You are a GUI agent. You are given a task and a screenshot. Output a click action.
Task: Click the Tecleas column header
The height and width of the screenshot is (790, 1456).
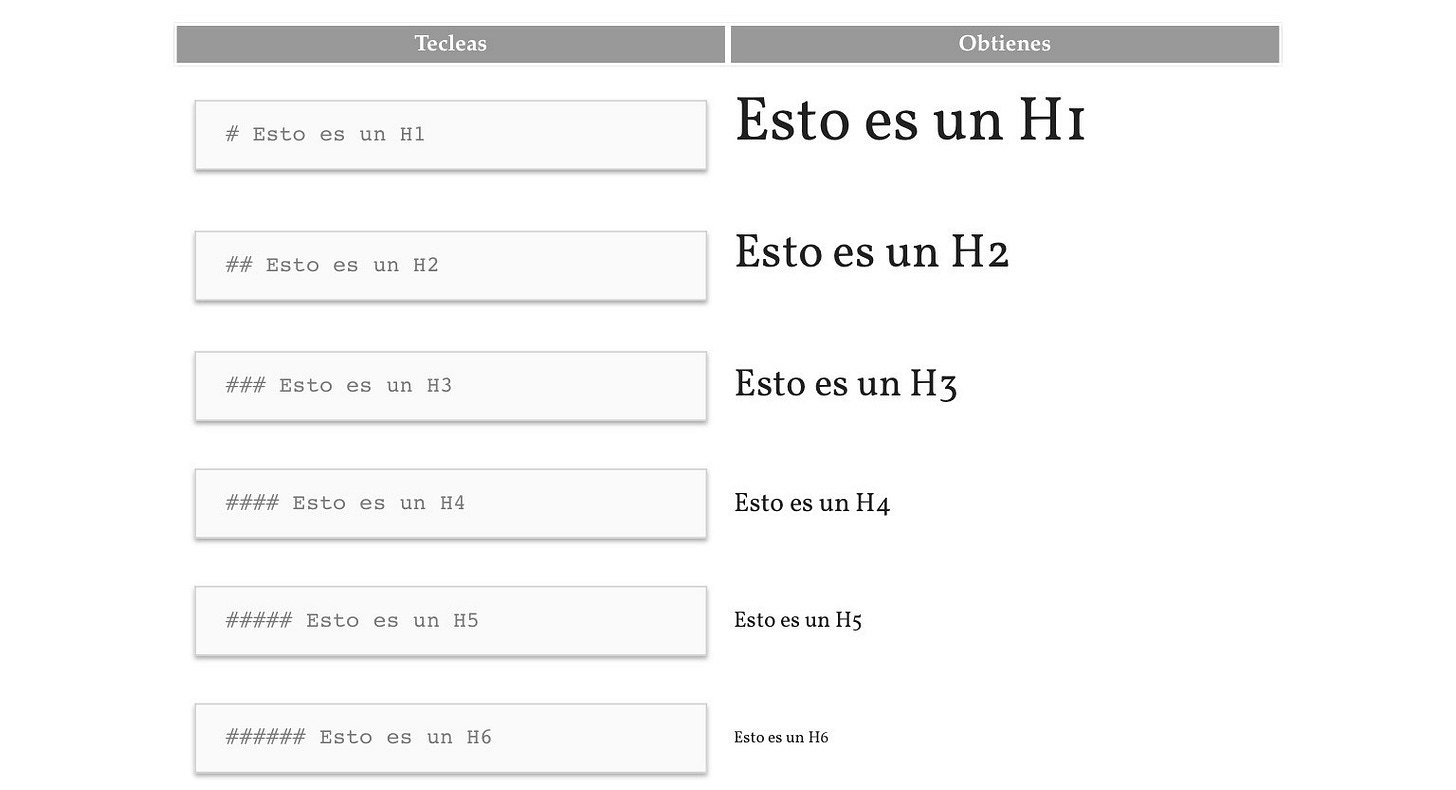point(450,44)
